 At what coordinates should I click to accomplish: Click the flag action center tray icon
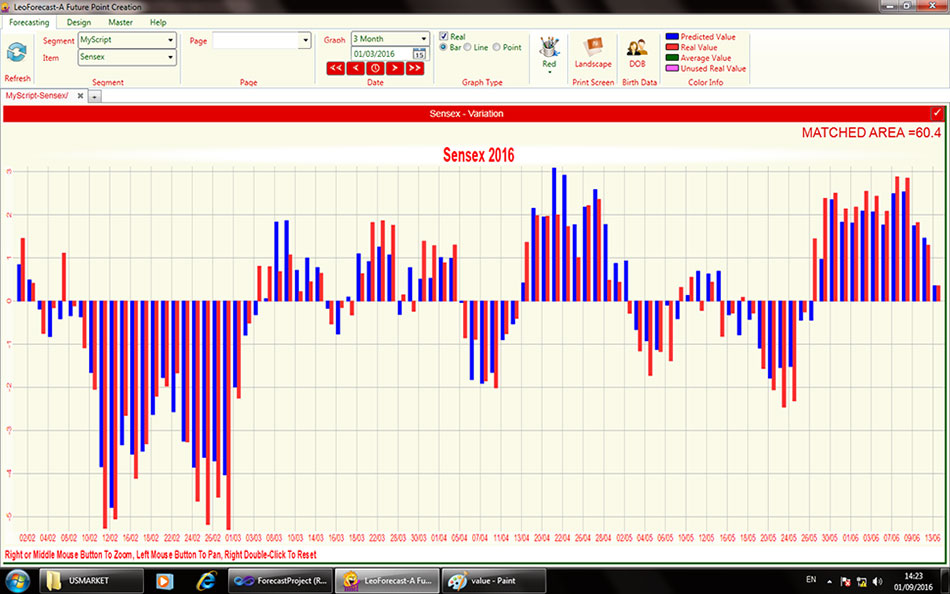point(845,582)
